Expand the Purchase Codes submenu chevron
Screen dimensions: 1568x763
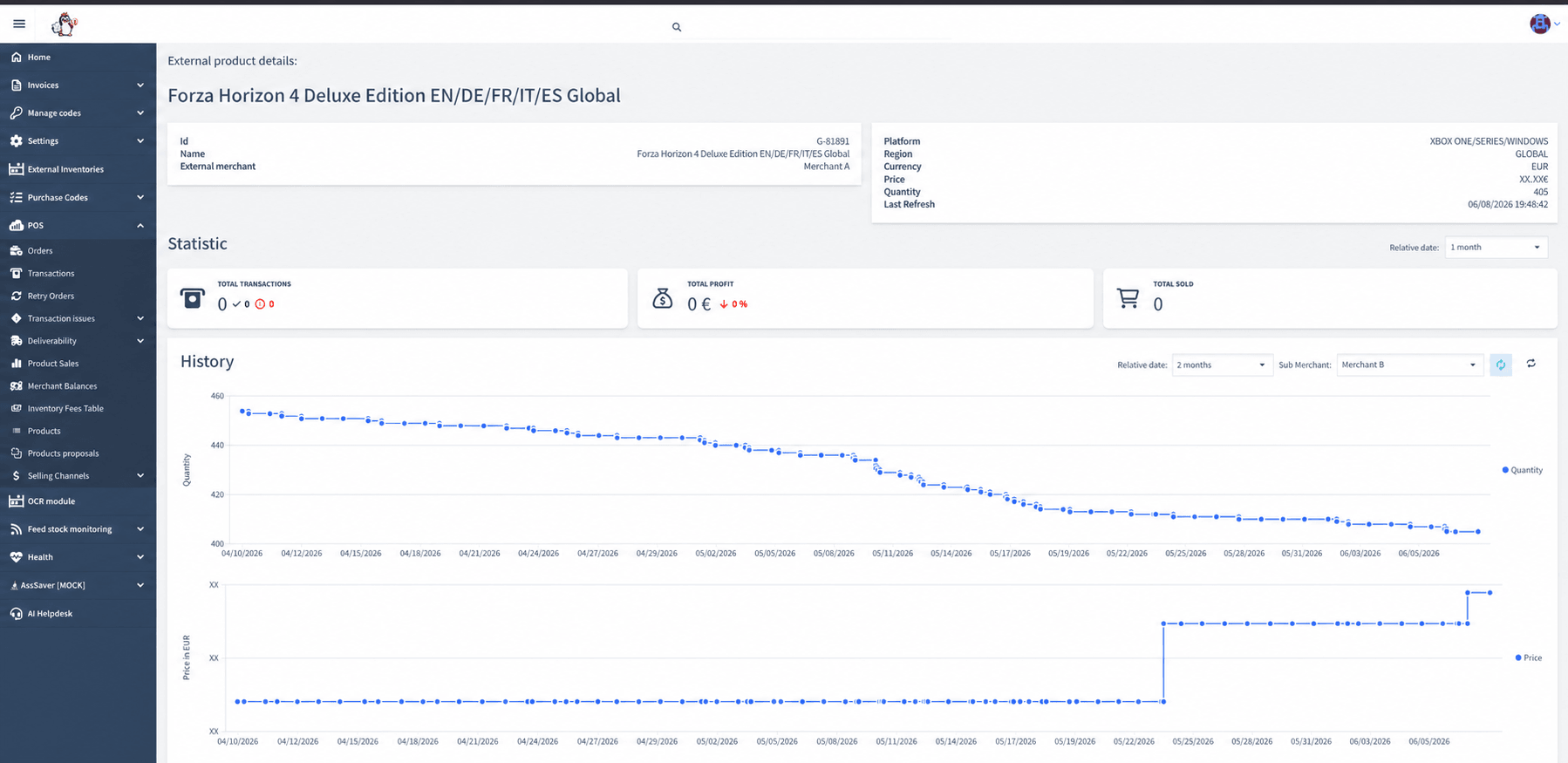[140, 197]
